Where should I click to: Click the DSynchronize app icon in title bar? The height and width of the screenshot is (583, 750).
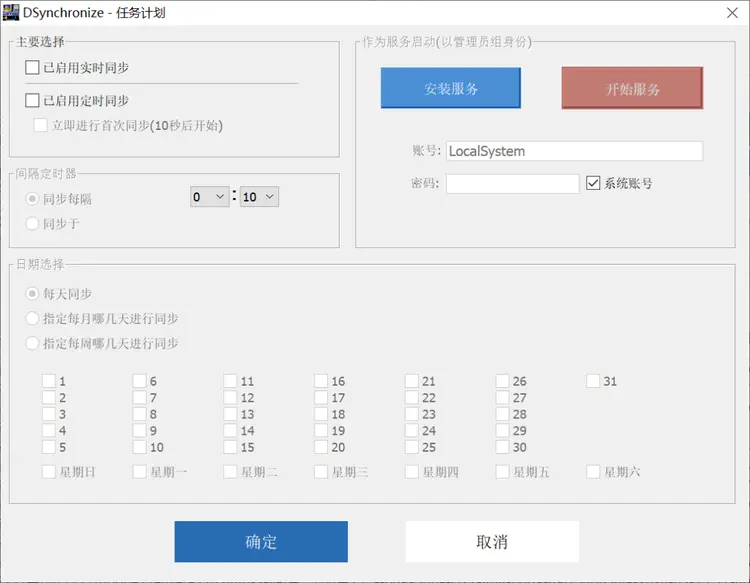pos(11,12)
